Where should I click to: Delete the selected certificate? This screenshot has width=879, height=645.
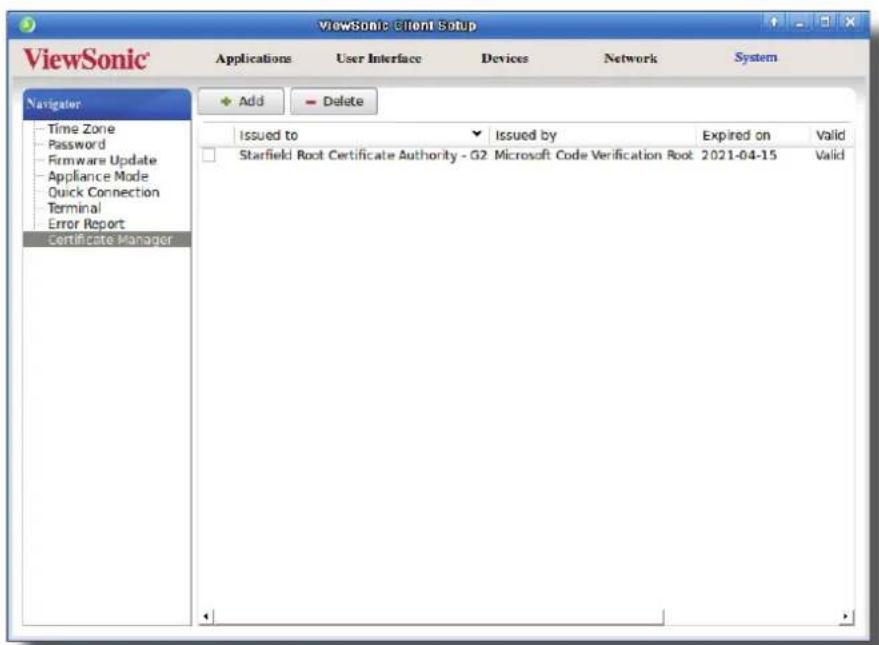coord(334,101)
